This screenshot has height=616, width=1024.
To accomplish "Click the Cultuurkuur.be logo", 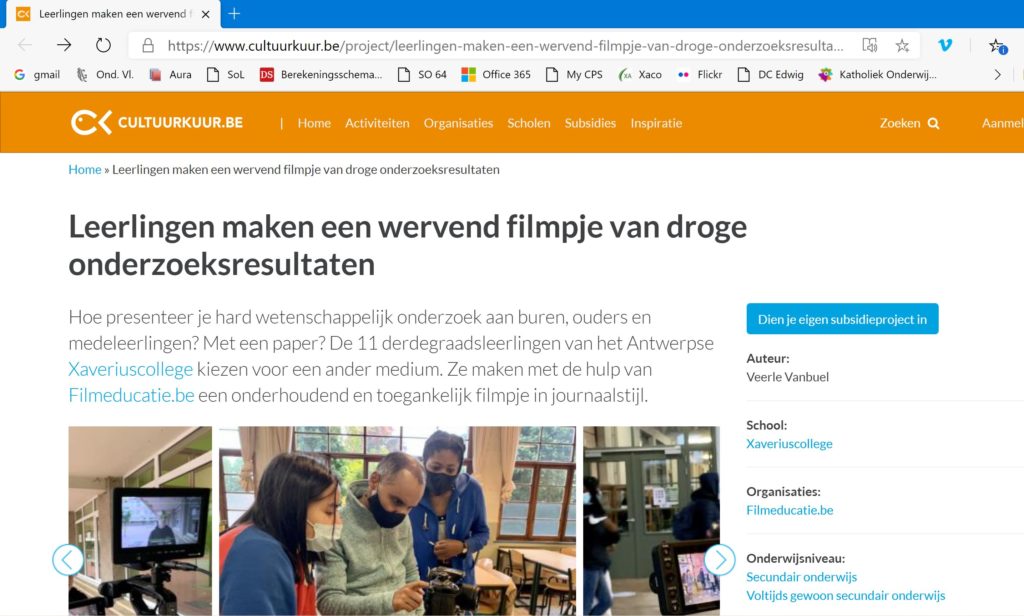I will [157, 123].
